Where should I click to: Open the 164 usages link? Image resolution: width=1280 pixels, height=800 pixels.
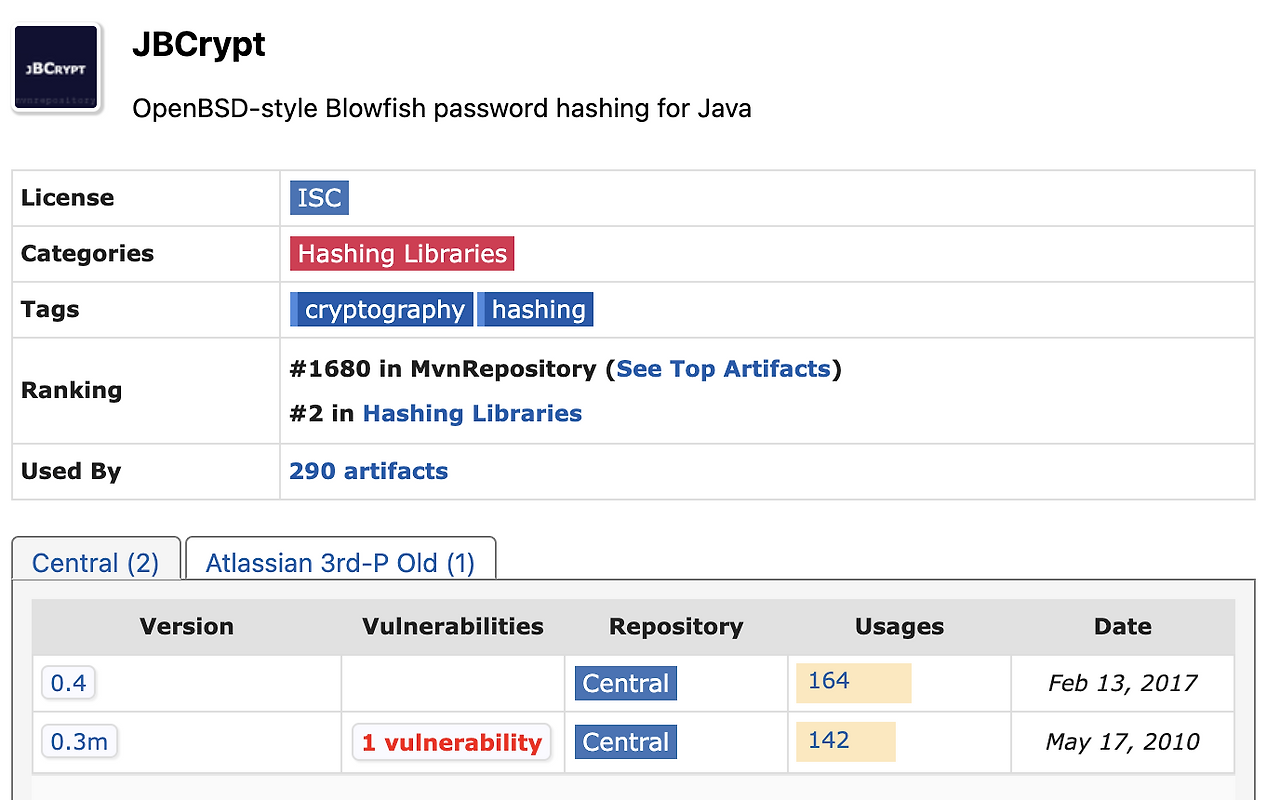click(x=829, y=681)
